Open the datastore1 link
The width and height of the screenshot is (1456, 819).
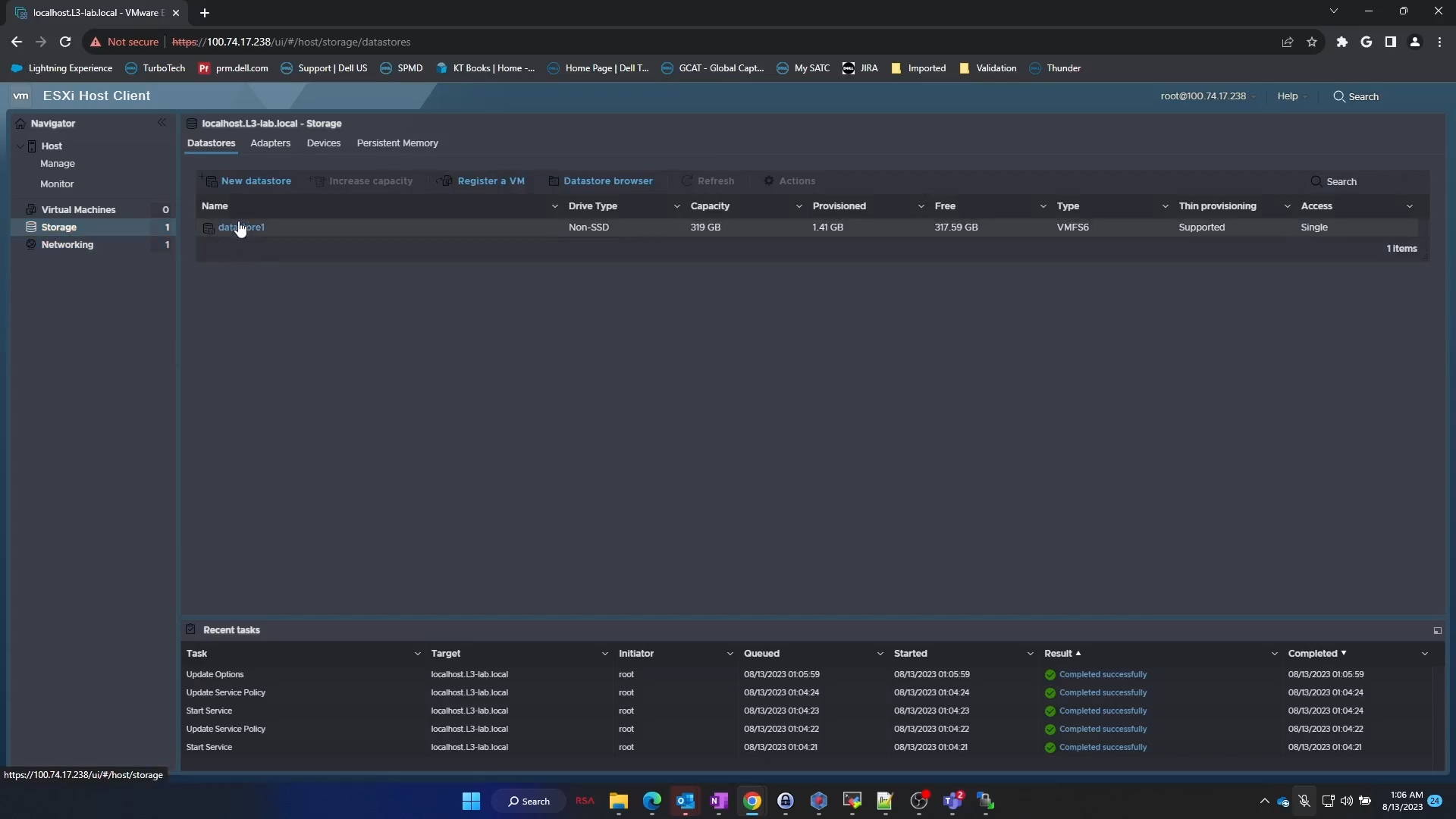[242, 227]
